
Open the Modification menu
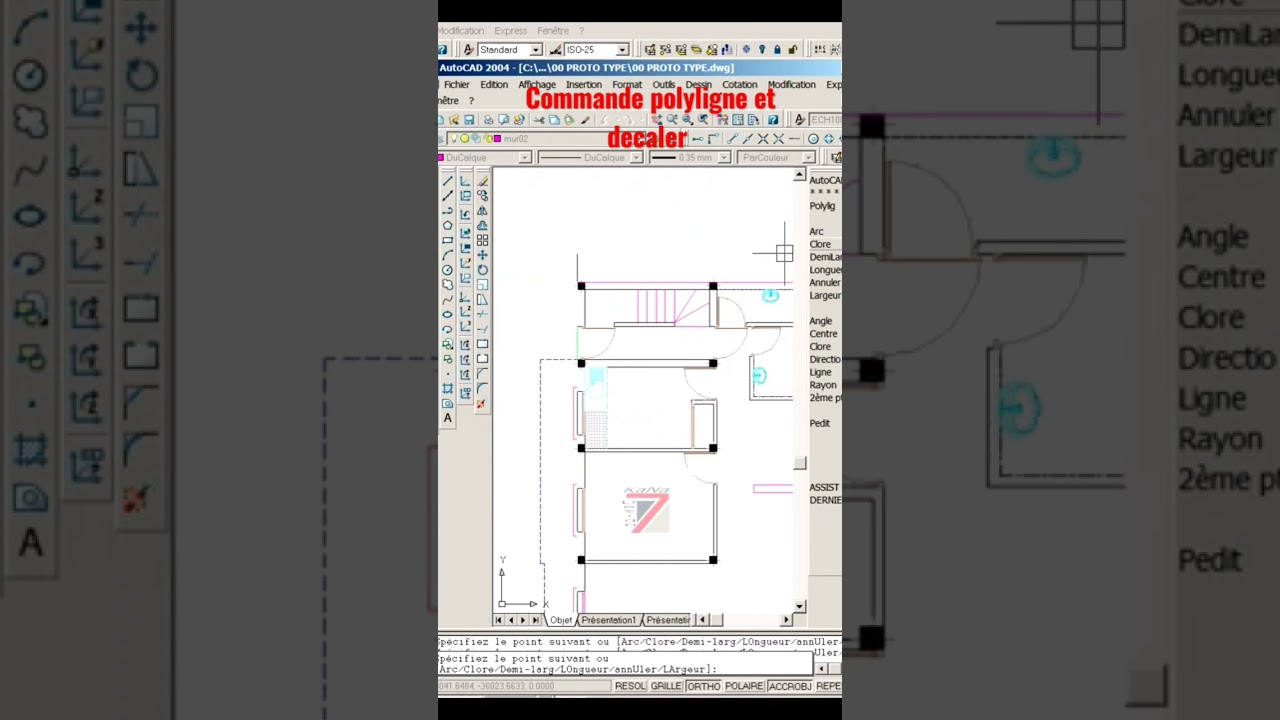[792, 85]
